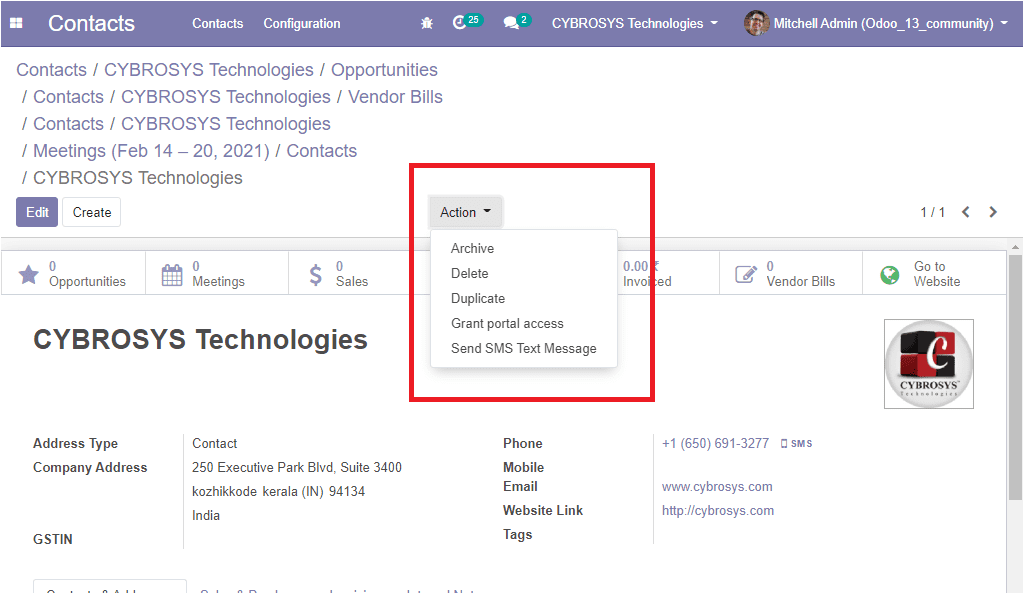Click the Go to Website globe icon

point(889,275)
